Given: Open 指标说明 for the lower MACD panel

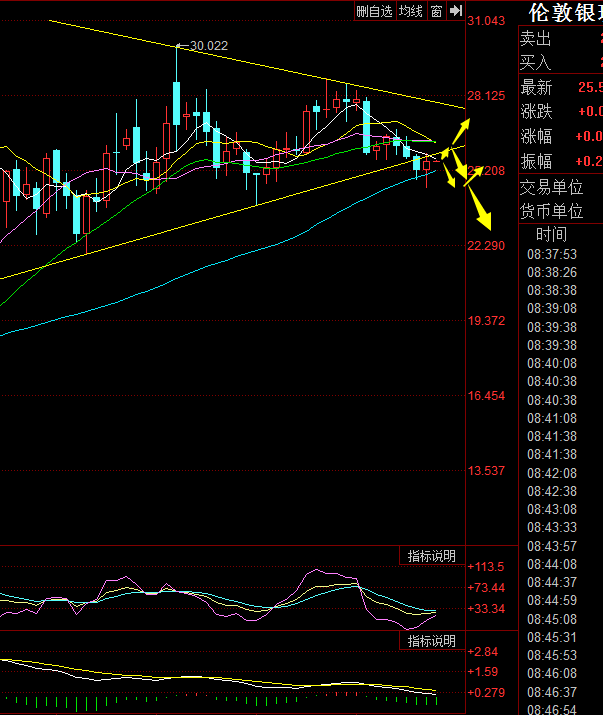Looking at the screenshot, I should point(431,641).
